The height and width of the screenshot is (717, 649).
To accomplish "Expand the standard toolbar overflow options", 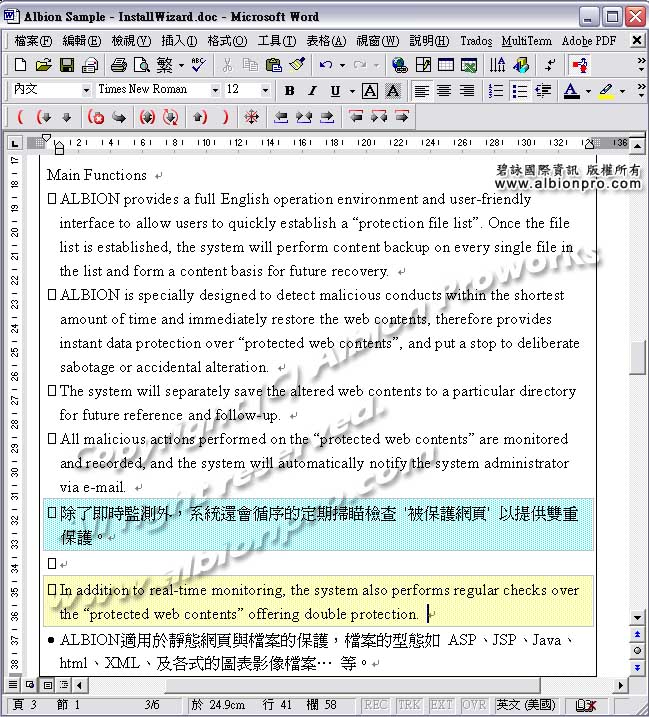I will coord(641,65).
